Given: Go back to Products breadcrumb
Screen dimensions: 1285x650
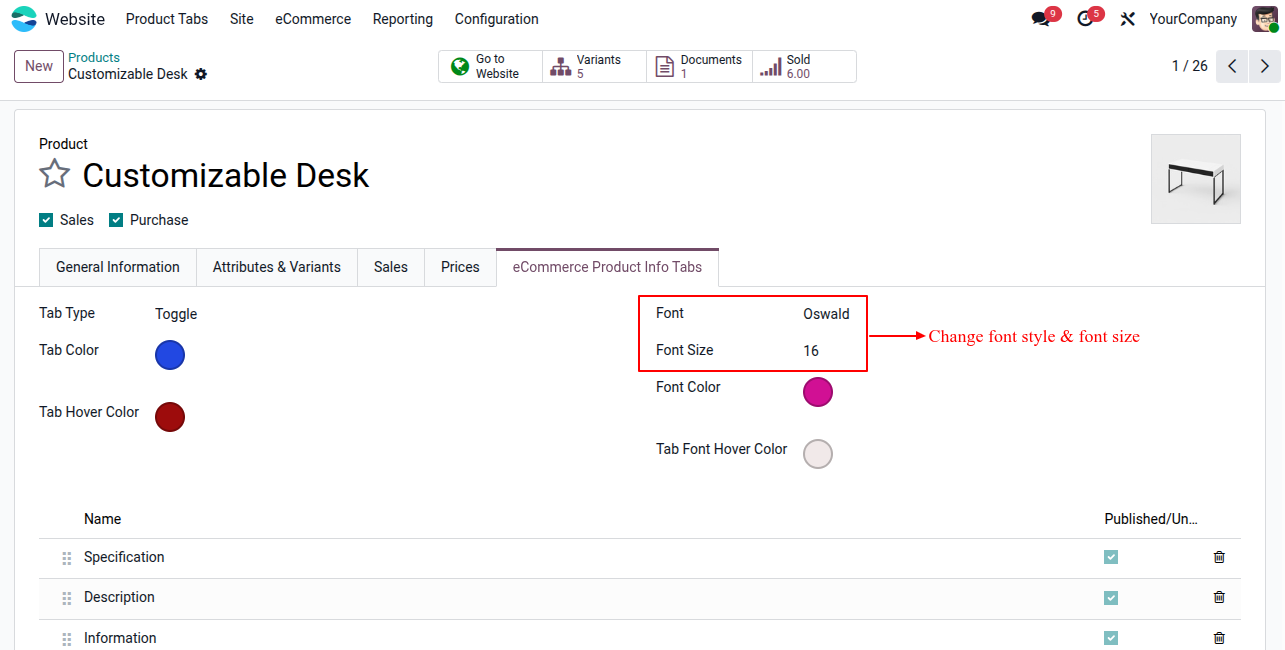Looking at the screenshot, I should 94,58.
